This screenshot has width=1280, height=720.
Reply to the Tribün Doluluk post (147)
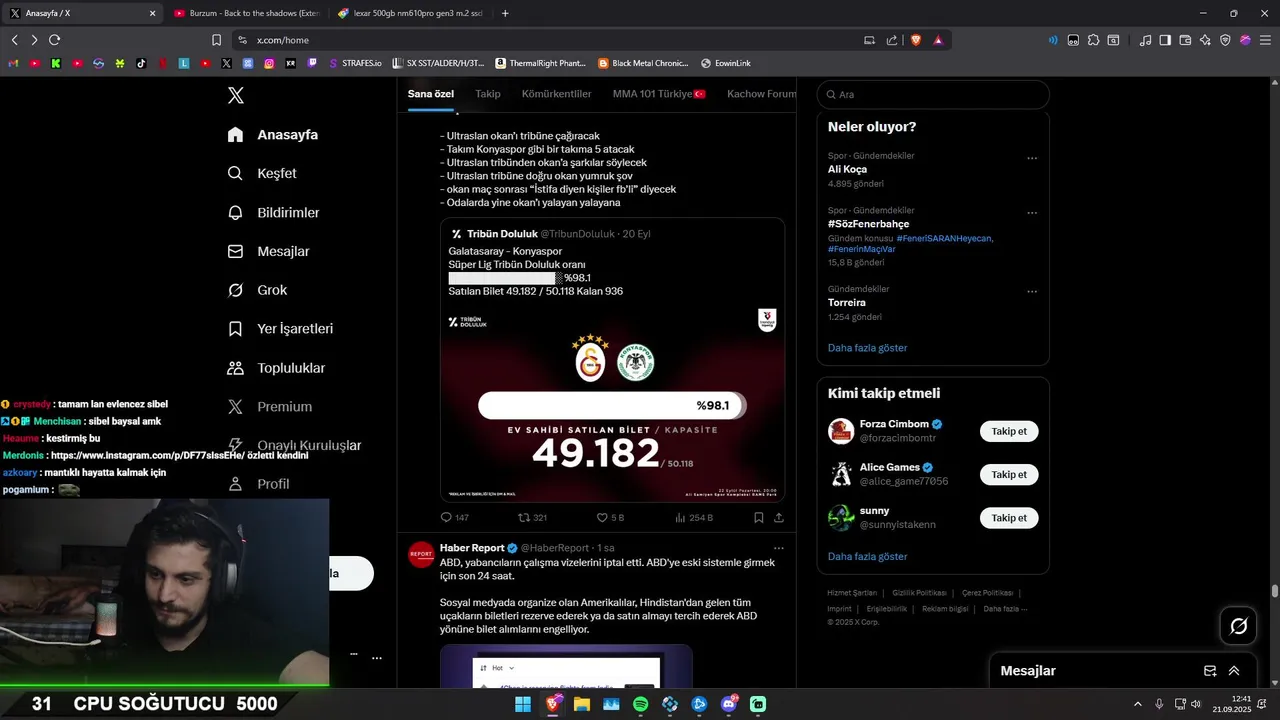pyautogui.click(x=455, y=518)
